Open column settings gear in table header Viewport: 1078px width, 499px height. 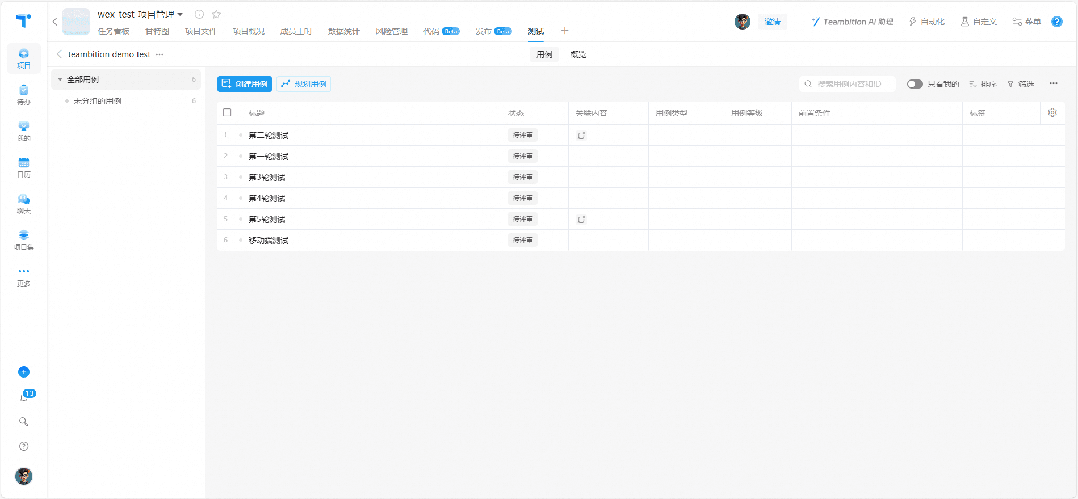[x=1052, y=113]
